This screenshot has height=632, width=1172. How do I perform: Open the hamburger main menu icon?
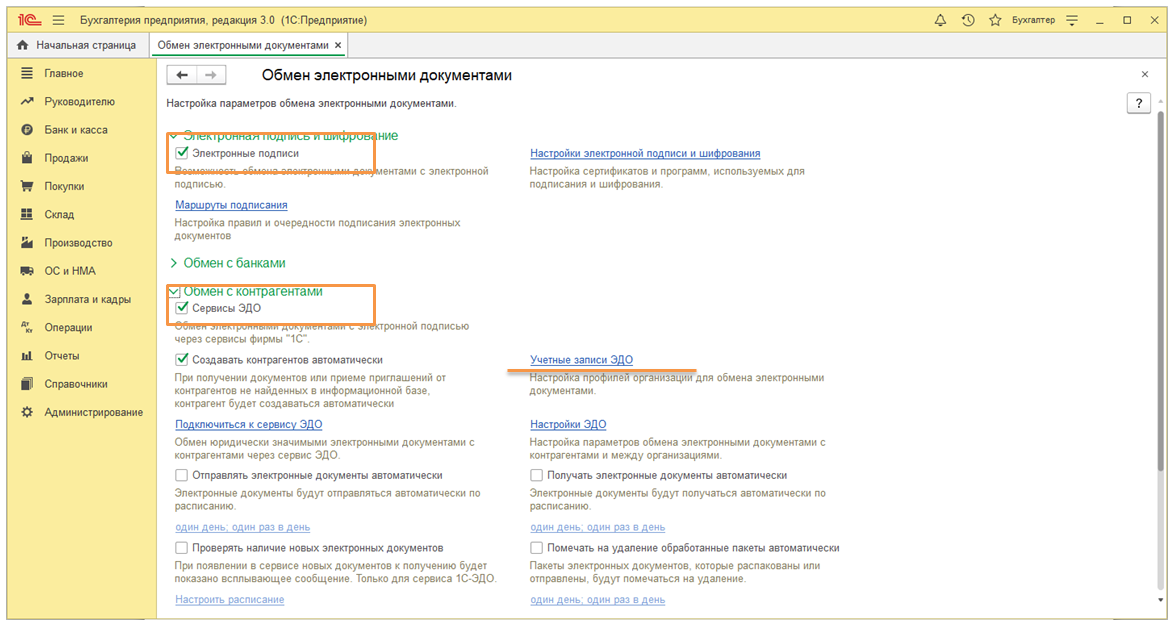point(58,20)
